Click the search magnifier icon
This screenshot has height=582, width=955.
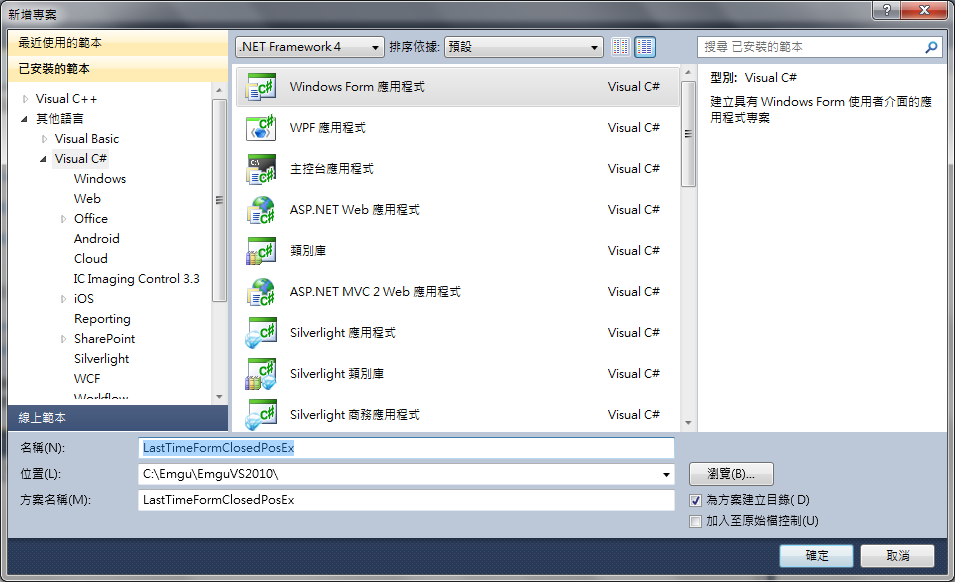point(931,47)
